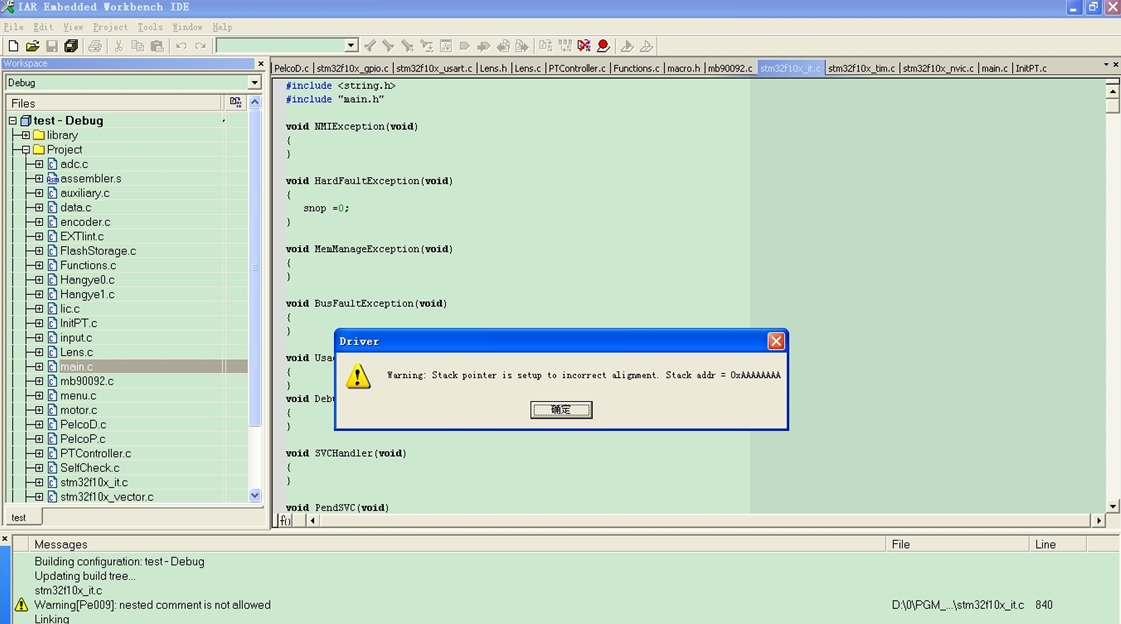Select PelcoP.c in the workspace tree
Screen dimensions: 1121x624
(x=82, y=439)
